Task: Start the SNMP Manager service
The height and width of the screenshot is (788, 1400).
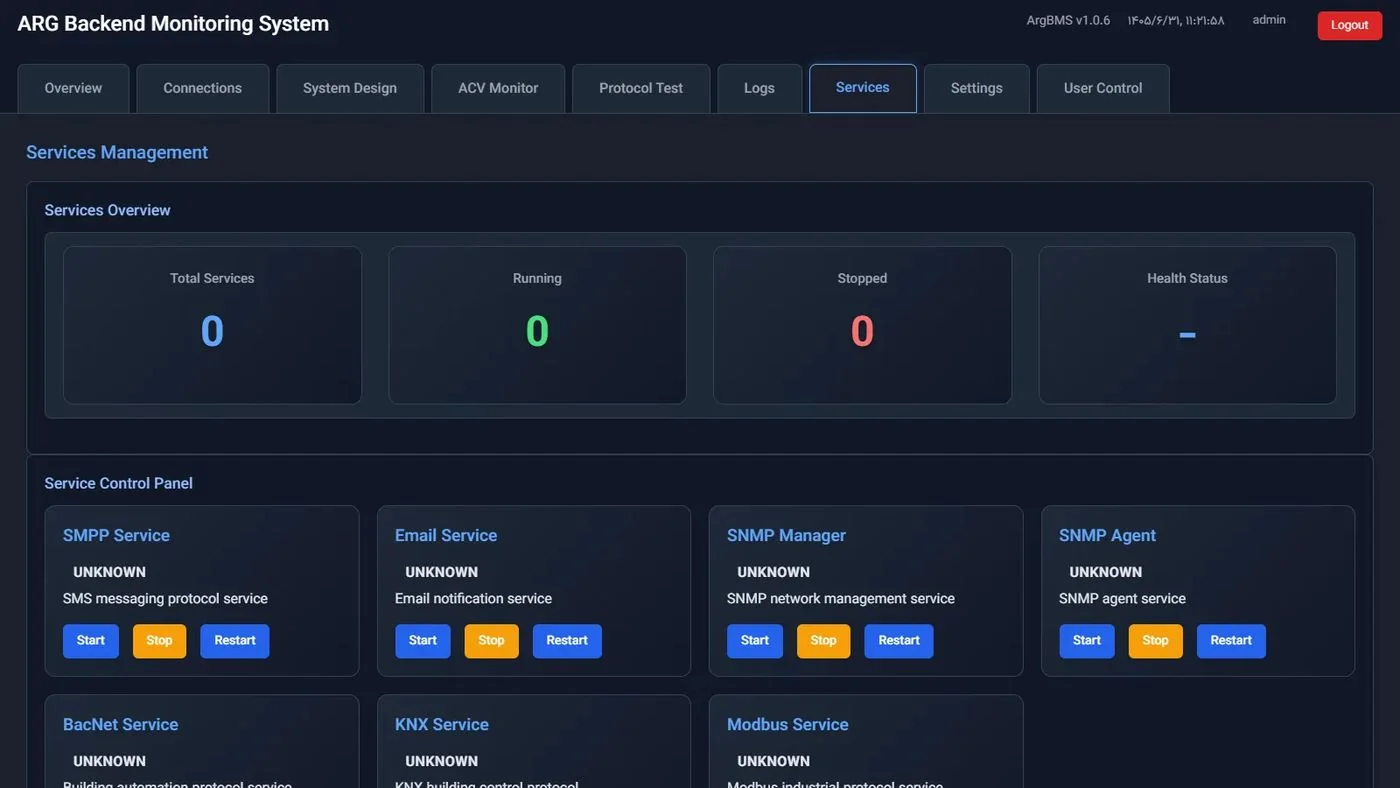Action: 755,641
